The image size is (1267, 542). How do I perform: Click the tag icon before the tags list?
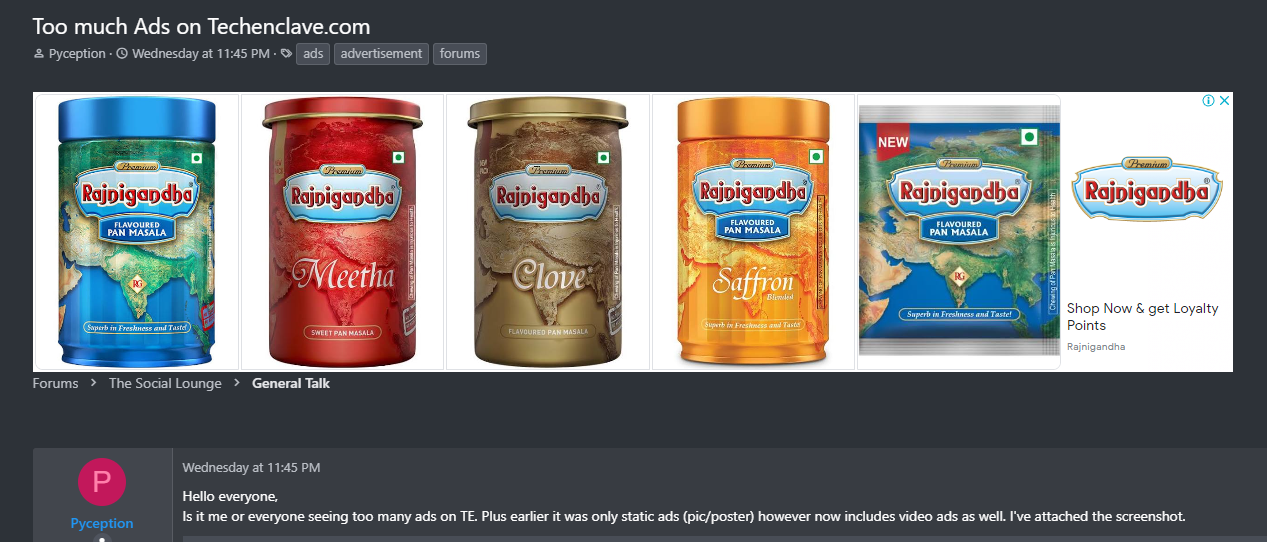click(286, 54)
